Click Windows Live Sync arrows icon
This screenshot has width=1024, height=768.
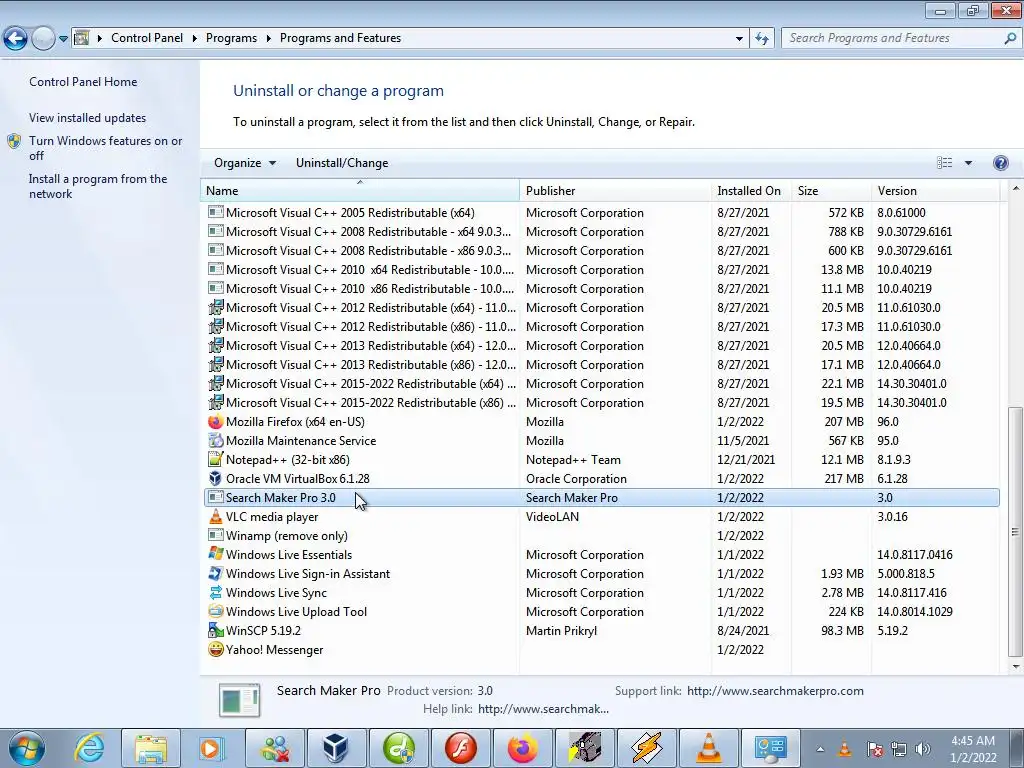pos(215,593)
